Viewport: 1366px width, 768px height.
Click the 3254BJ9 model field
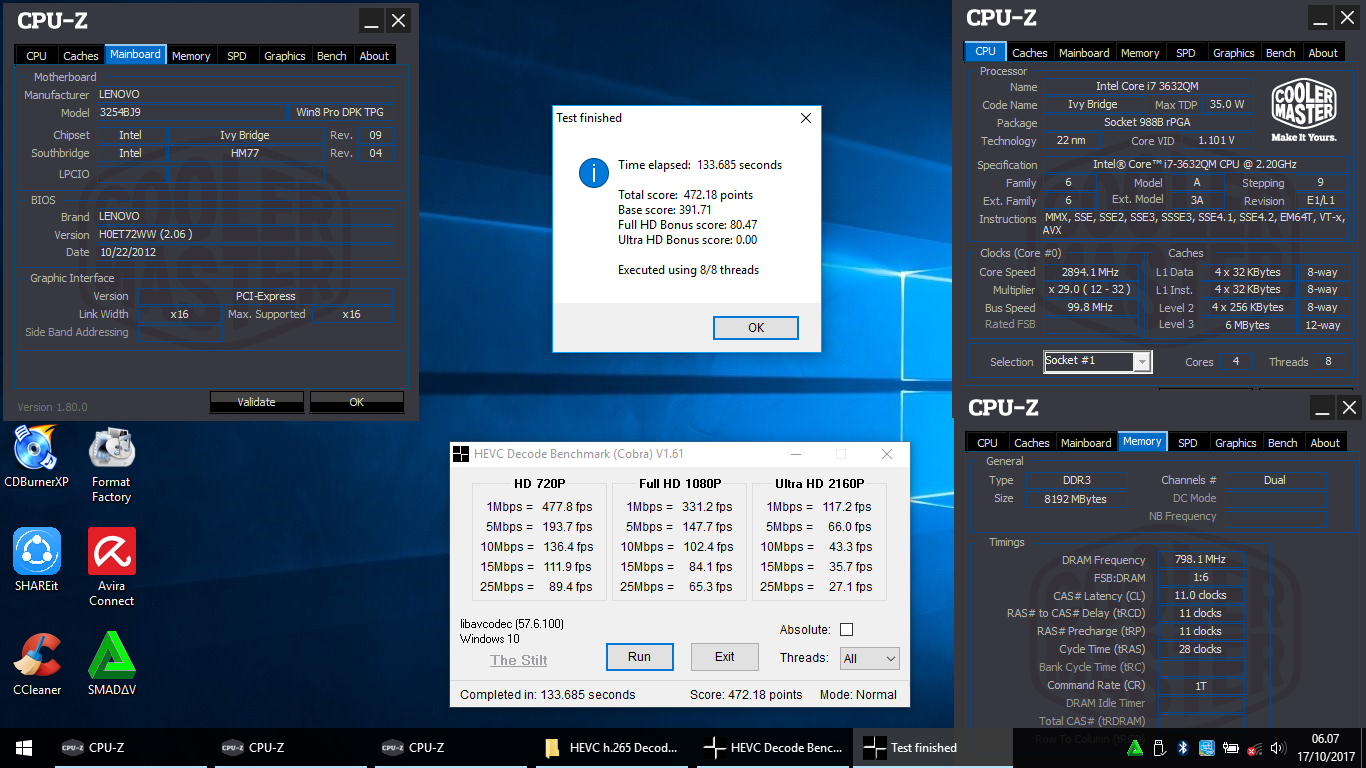[x=191, y=113]
